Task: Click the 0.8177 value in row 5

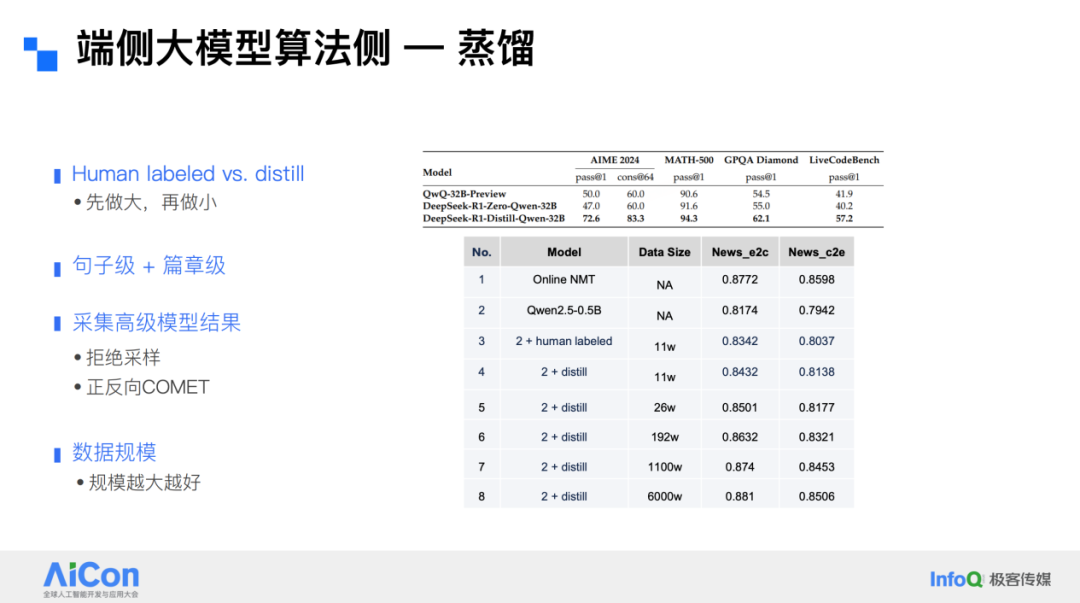Action: (x=816, y=407)
